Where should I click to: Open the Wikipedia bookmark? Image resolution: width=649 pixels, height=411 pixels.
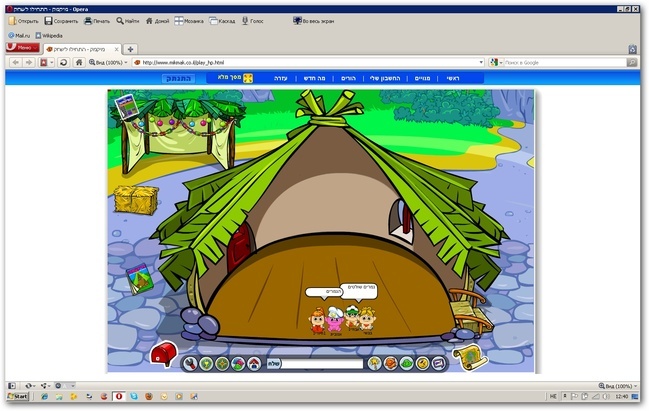click(49, 36)
